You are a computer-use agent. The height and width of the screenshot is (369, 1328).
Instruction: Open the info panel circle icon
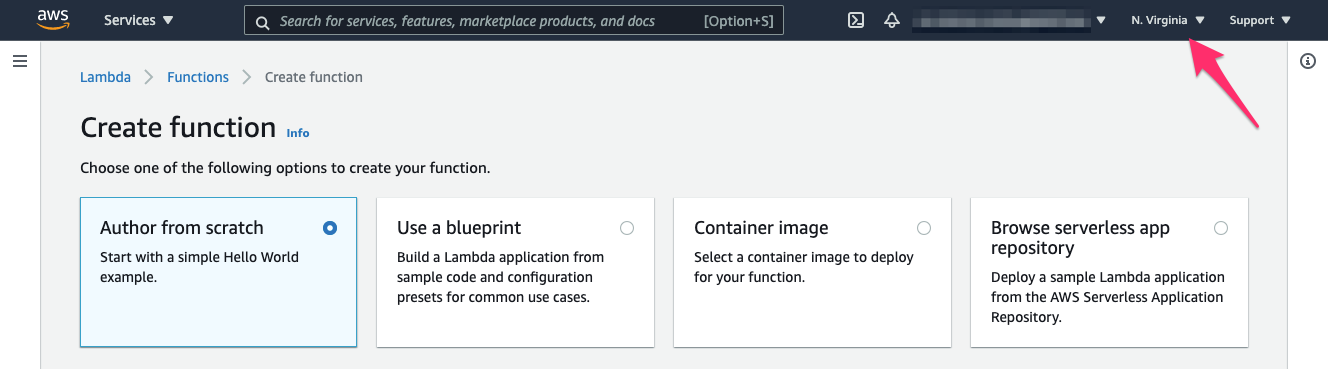1307,62
